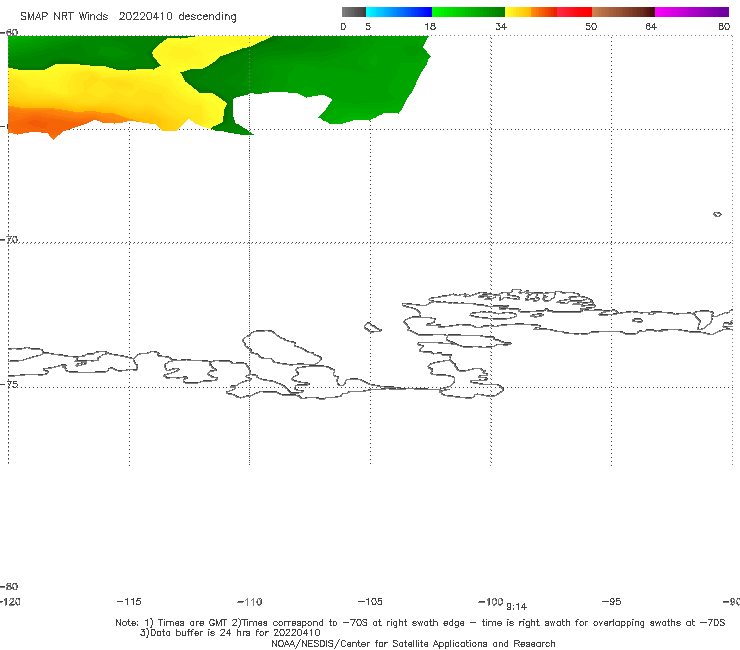Click the latitude label '-70'
Viewport: 740px width, 650px height.
(9, 240)
